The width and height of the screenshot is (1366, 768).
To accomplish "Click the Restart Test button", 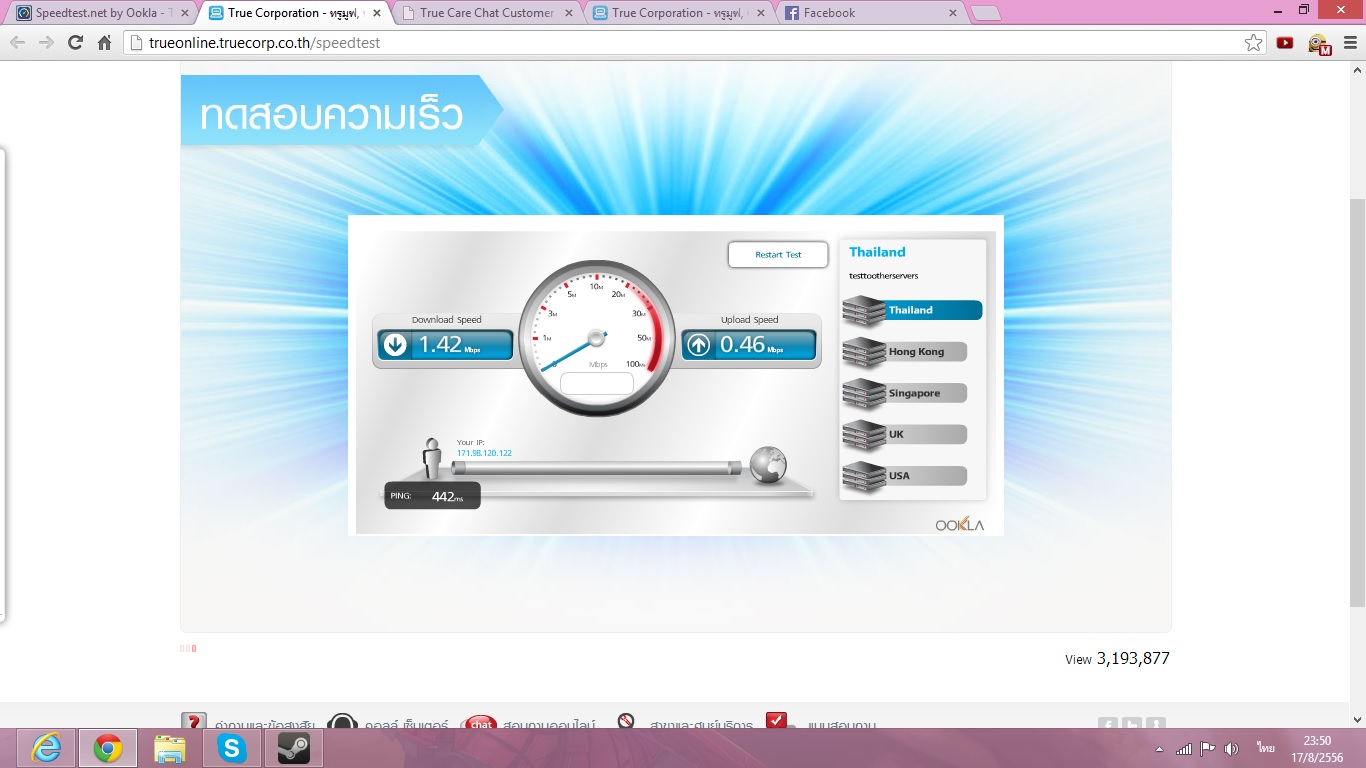I will [778, 255].
